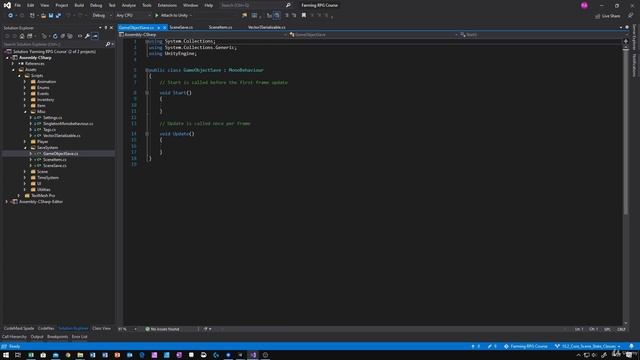Select SceneItem.cs in the SaveSystem folder
This screenshot has width=640, height=360.
click(55, 160)
